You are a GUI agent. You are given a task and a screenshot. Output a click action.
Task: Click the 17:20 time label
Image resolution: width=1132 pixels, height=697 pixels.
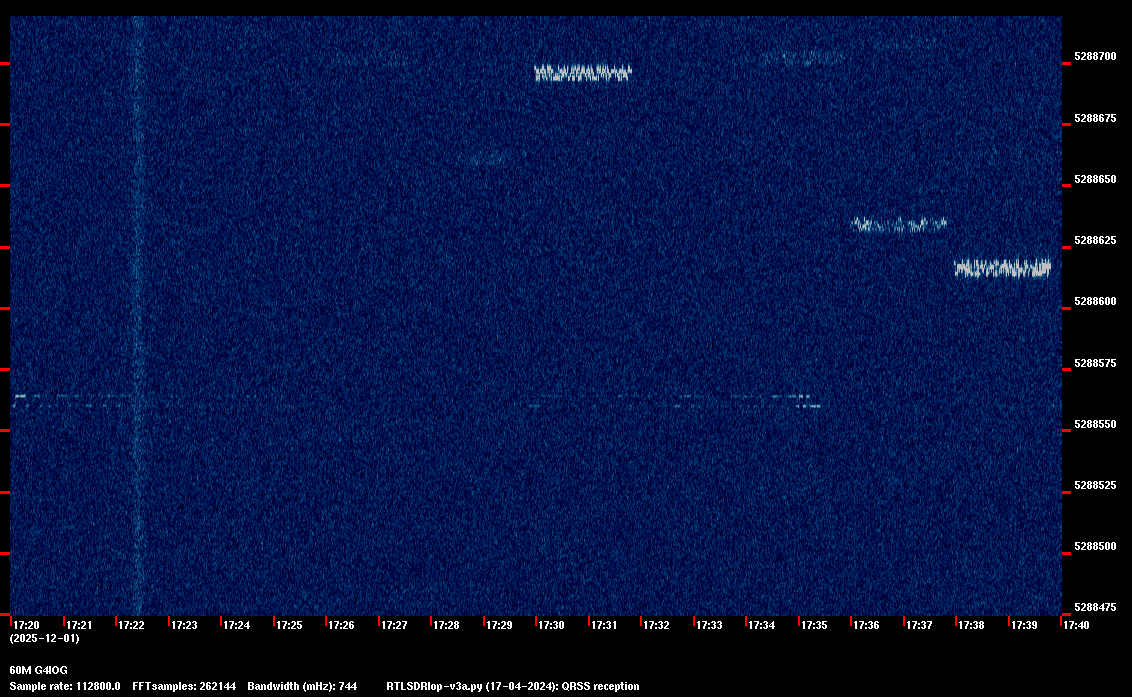click(x=27, y=625)
